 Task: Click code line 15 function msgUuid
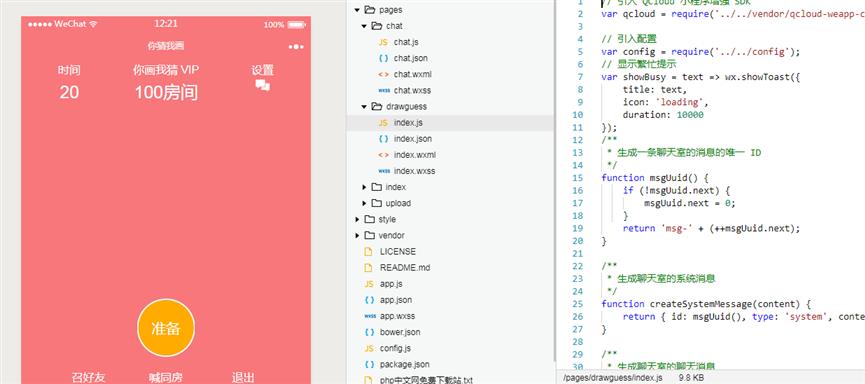(x=655, y=178)
